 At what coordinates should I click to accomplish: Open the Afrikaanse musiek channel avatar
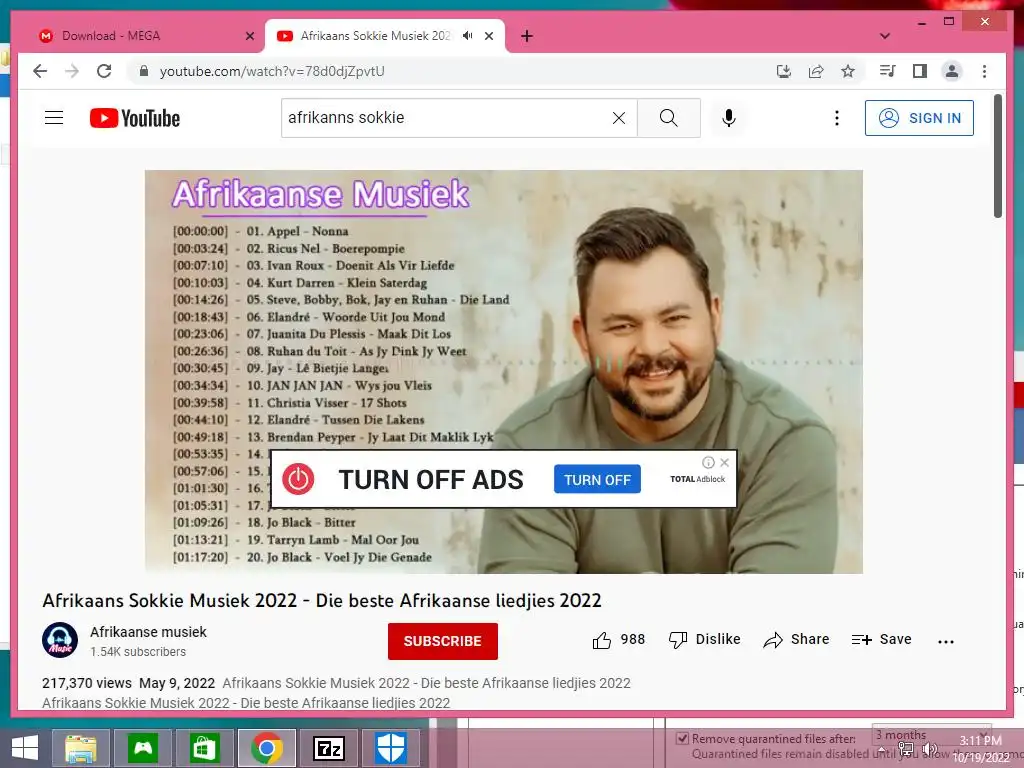point(60,640)
